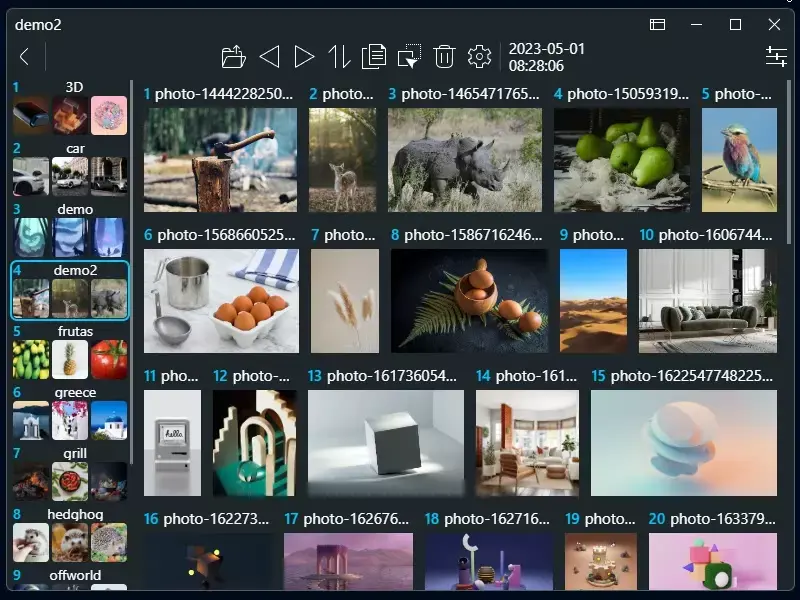Go to next item with right triangle
The image size is (800, 600).
(304, 57)
